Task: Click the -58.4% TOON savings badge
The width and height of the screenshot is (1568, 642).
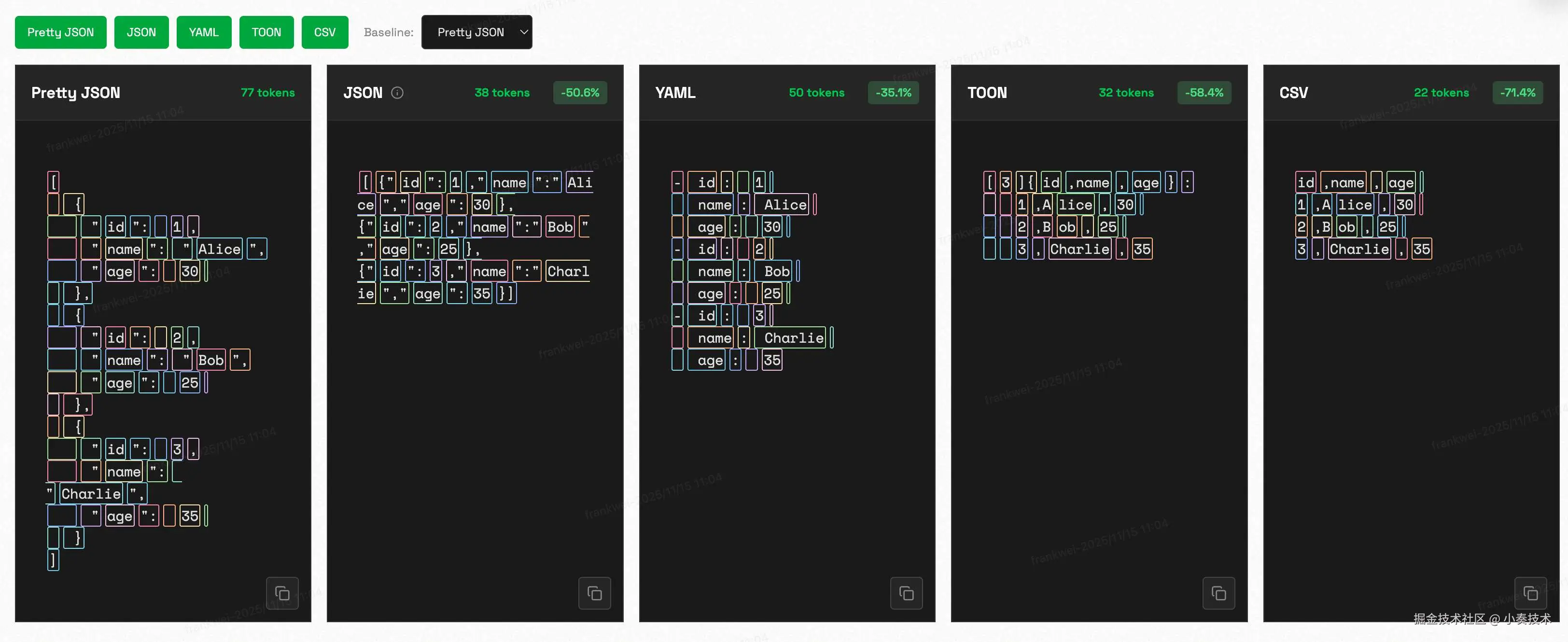Action: tap(1204, 93)
